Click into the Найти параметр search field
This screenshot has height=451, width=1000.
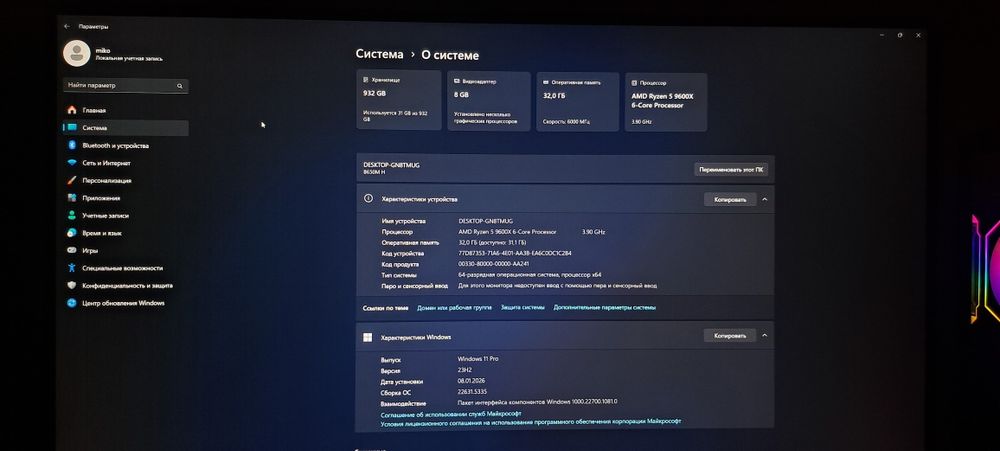coord(126,85)
